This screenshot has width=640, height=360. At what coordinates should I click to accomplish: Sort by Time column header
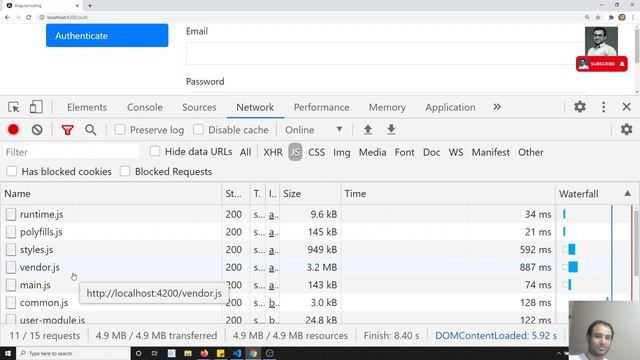pos(448,193)
